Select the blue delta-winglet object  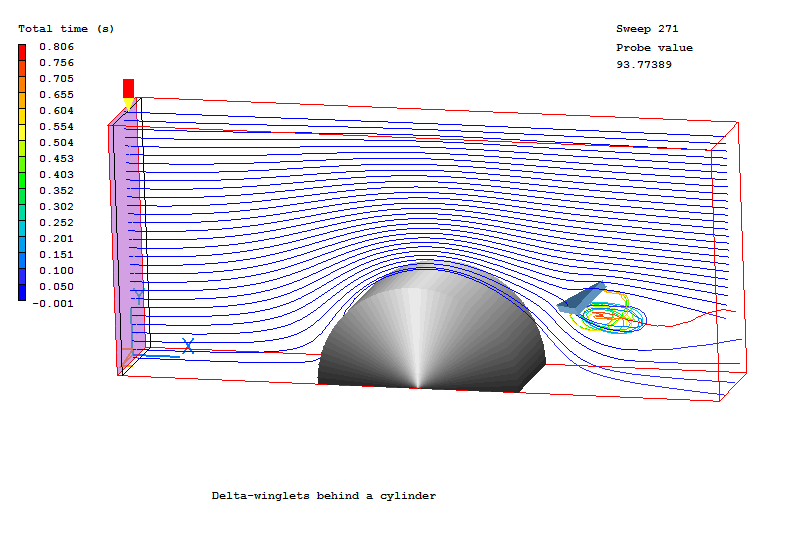582,297
